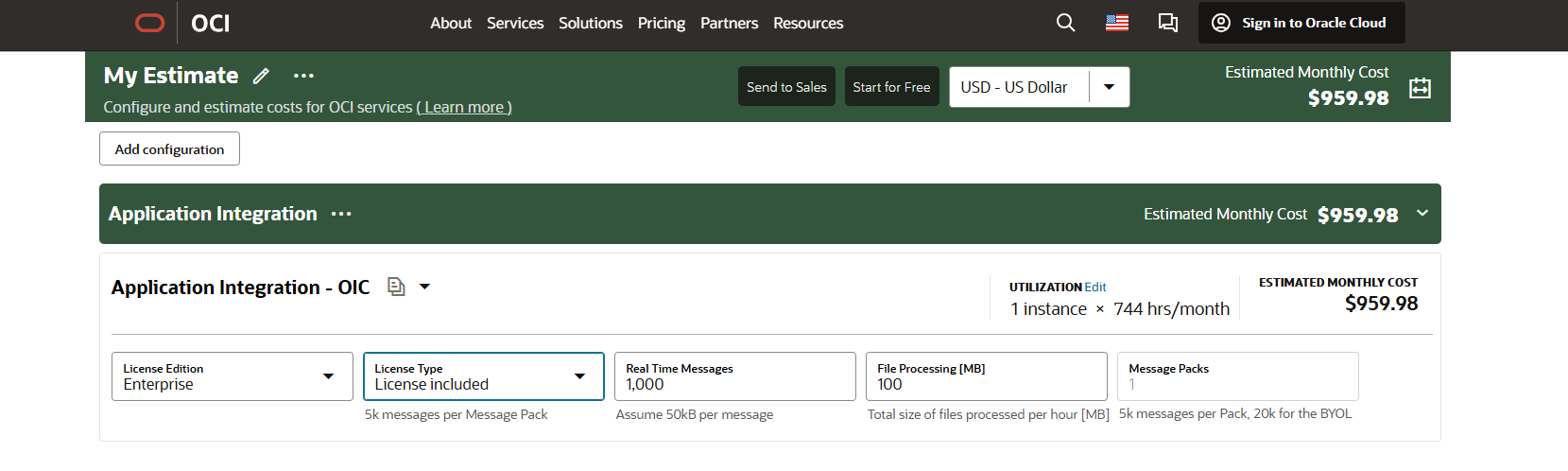Click the Utilization Edit link
This screenshot has width=1568, height=471.
point(1095,287)
